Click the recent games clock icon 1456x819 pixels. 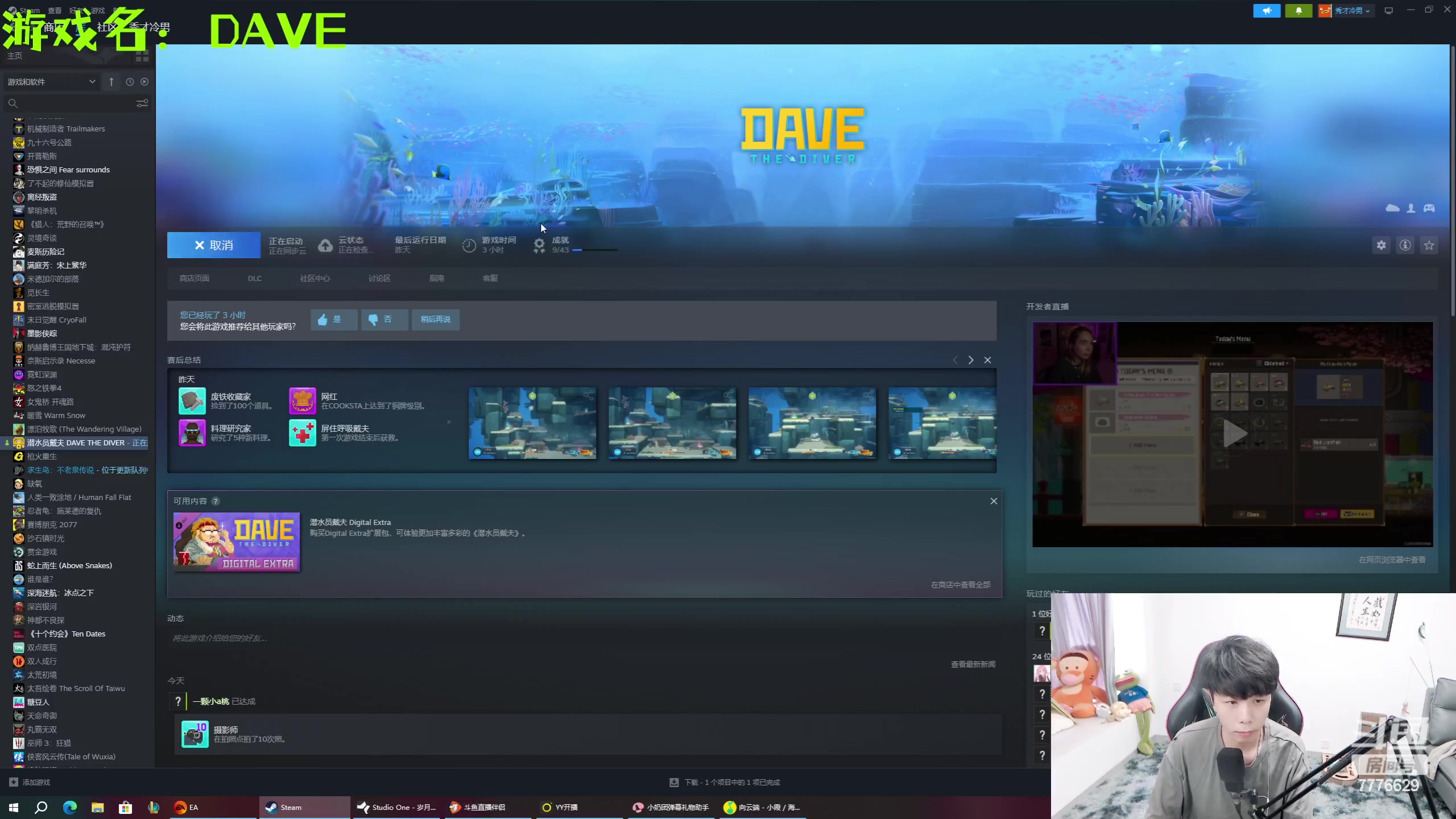coord(130,82)
